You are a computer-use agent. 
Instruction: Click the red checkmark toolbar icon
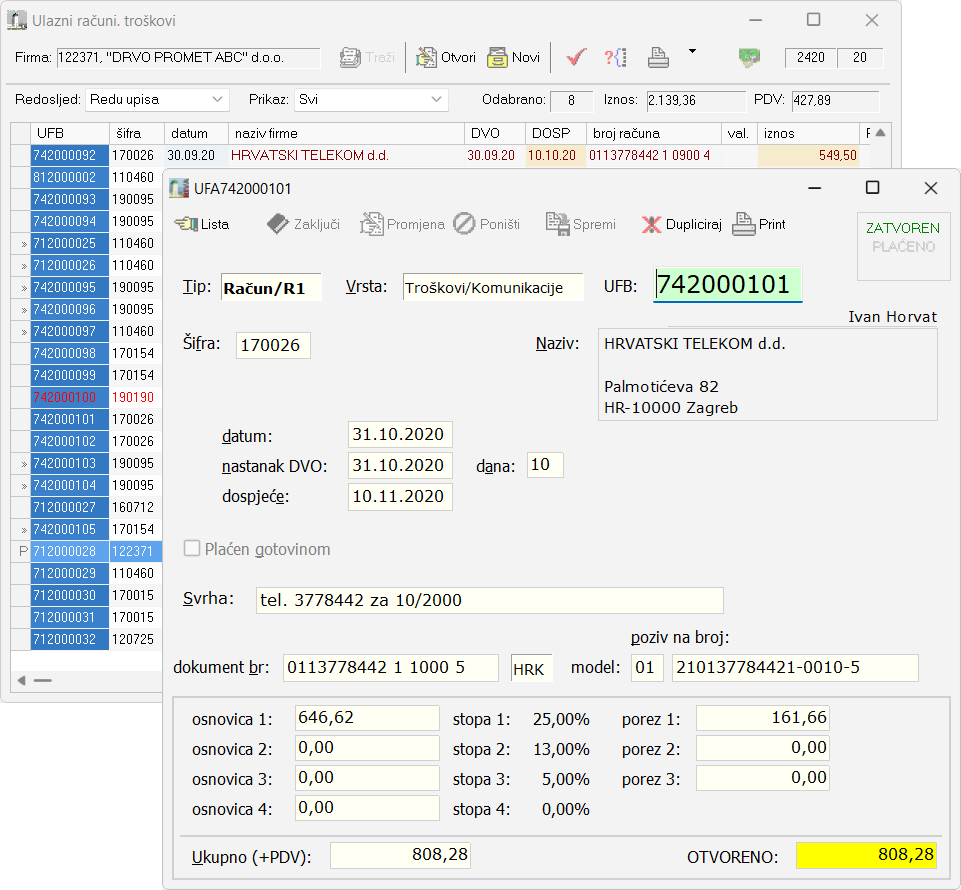pos(575,57)
